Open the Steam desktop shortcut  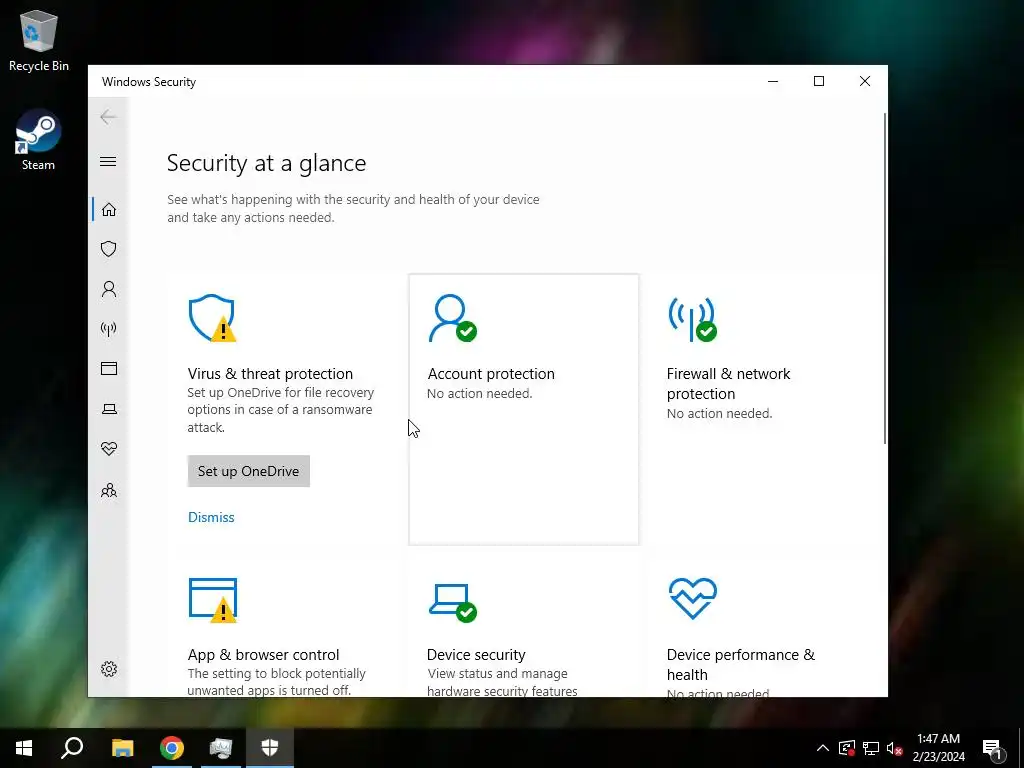pos(39,140)
